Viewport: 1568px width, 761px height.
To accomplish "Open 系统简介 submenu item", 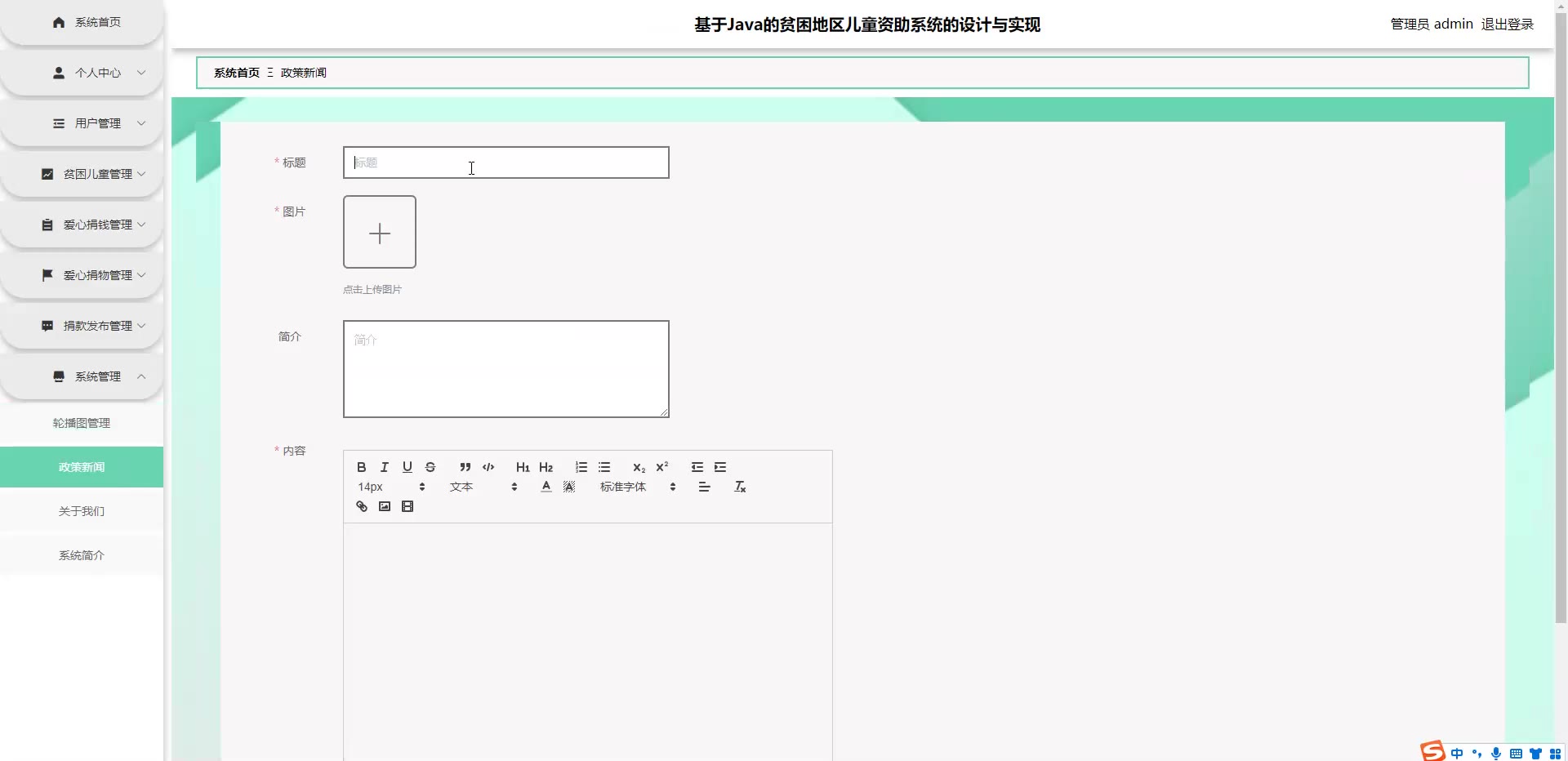I will 82,555.
